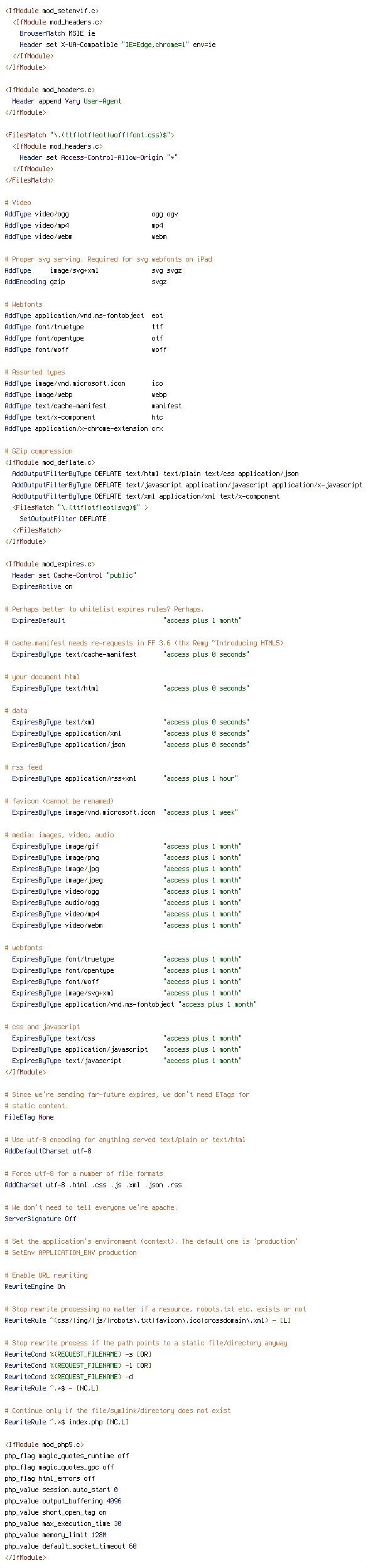
Task: Select the "AddType image/svg+xml" line
Action: pyautogui.click(x=93, y=270)
